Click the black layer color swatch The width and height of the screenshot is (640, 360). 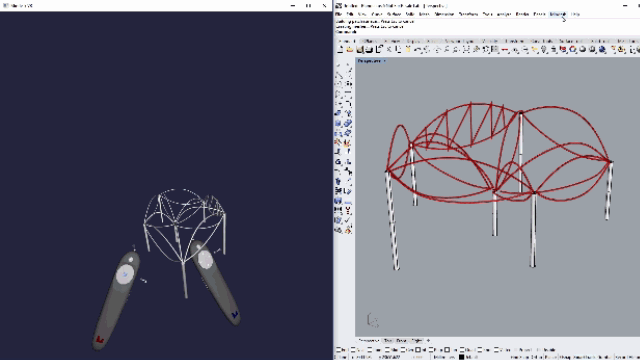coord(461,357)
